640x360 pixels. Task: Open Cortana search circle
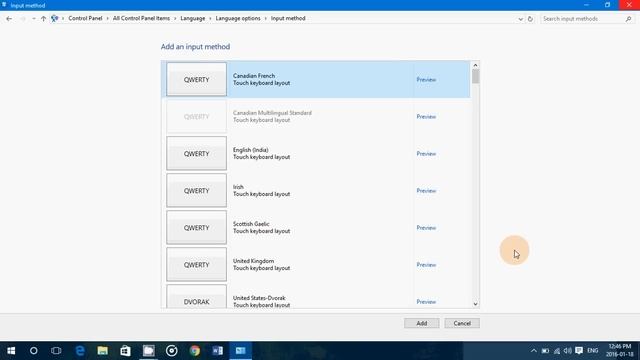tap(33, 351)
